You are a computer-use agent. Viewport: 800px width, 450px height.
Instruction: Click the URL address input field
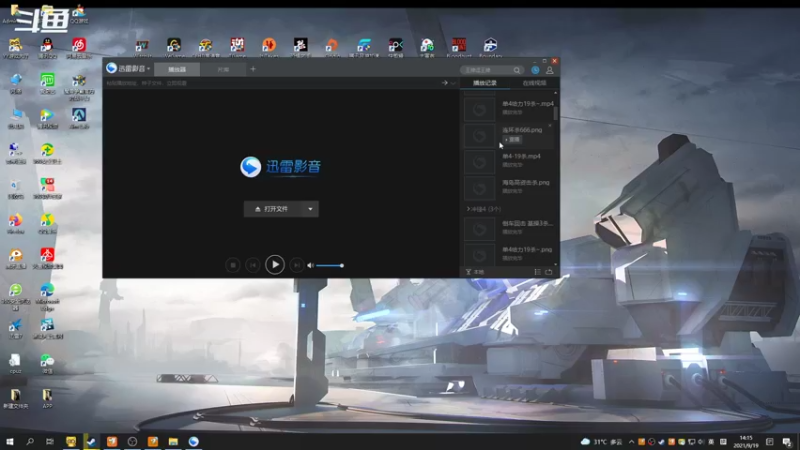(270, 83)
